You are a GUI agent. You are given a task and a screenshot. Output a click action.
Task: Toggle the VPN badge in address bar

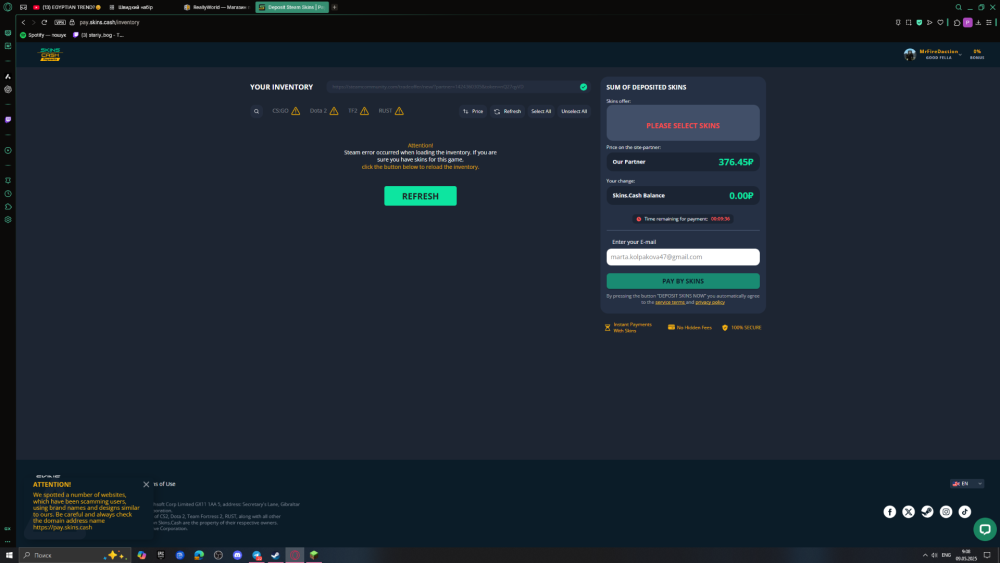point(60,22)
